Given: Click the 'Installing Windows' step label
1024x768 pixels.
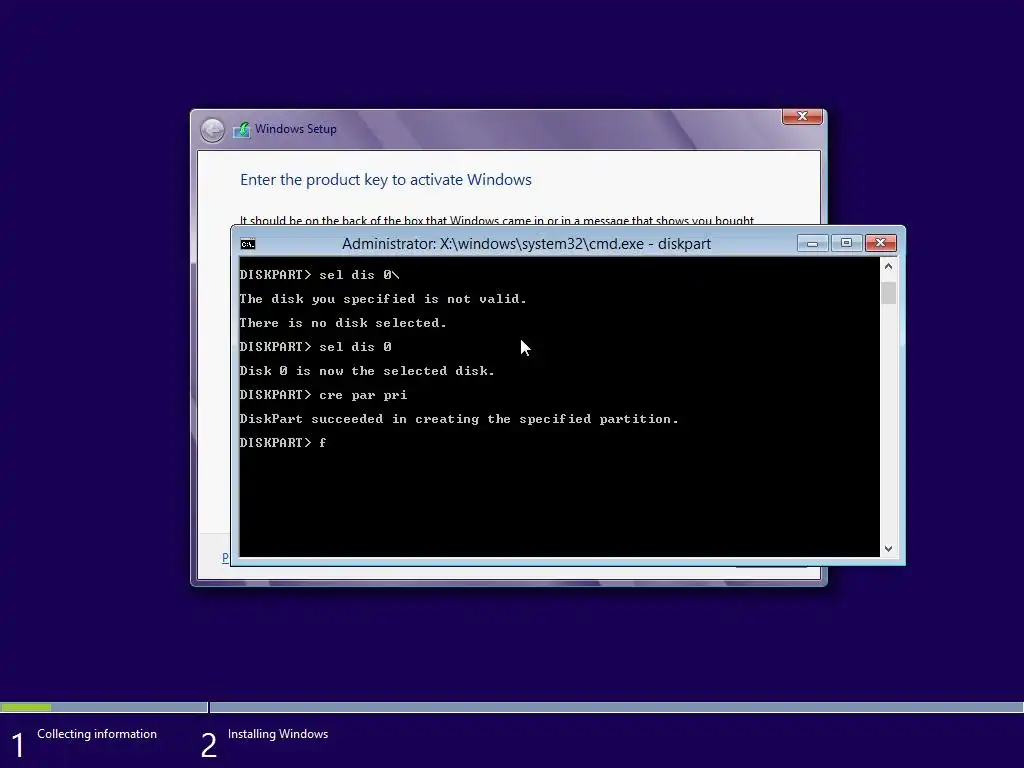Looking at the screenshot, I should pyautogui.click(x=278, y=734).
